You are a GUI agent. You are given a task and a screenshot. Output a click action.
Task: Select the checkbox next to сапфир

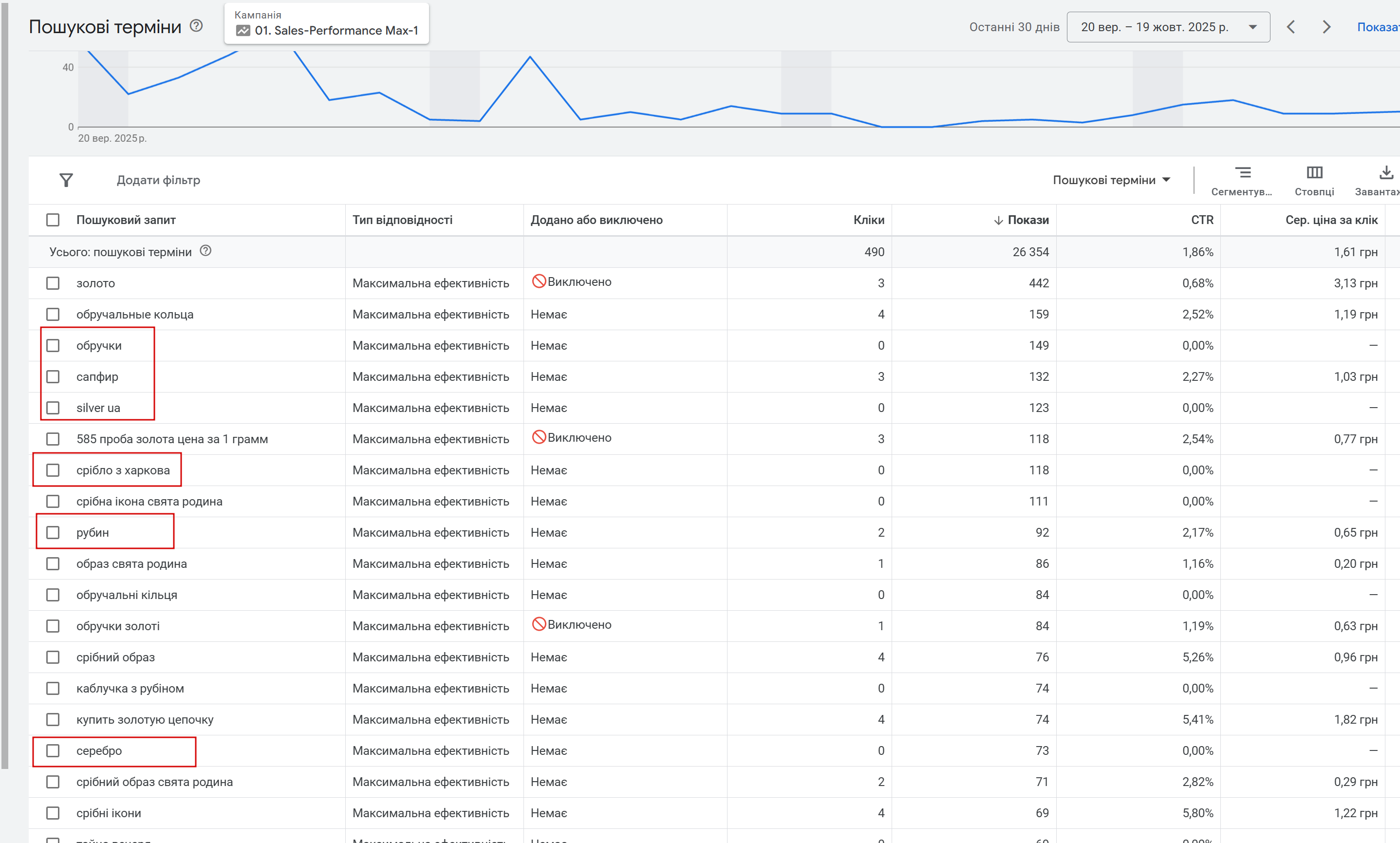(x=53, y=376)
